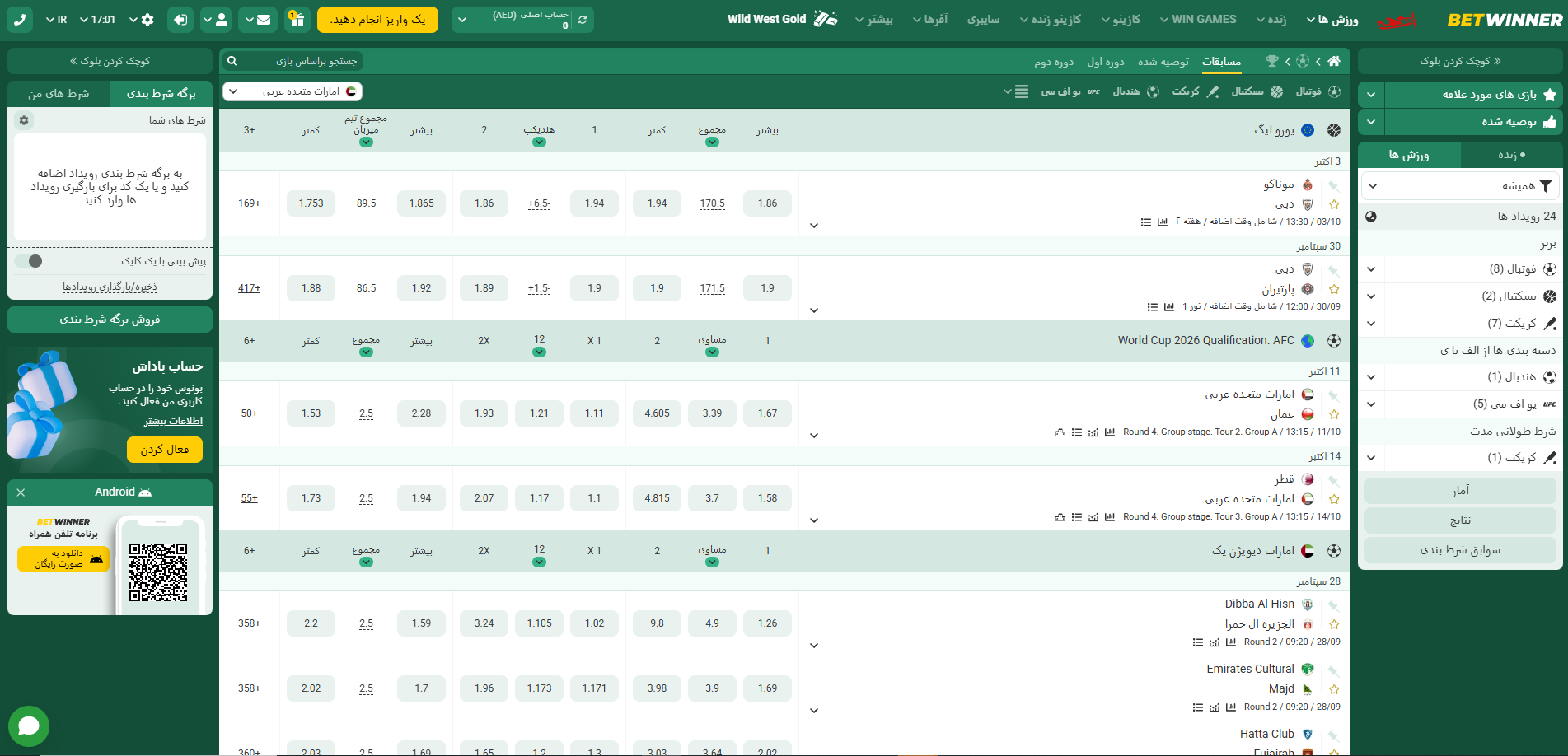Switch to the 'شرط های من' tab
The image size is (1568, 756).
click(x=59, y=94)
